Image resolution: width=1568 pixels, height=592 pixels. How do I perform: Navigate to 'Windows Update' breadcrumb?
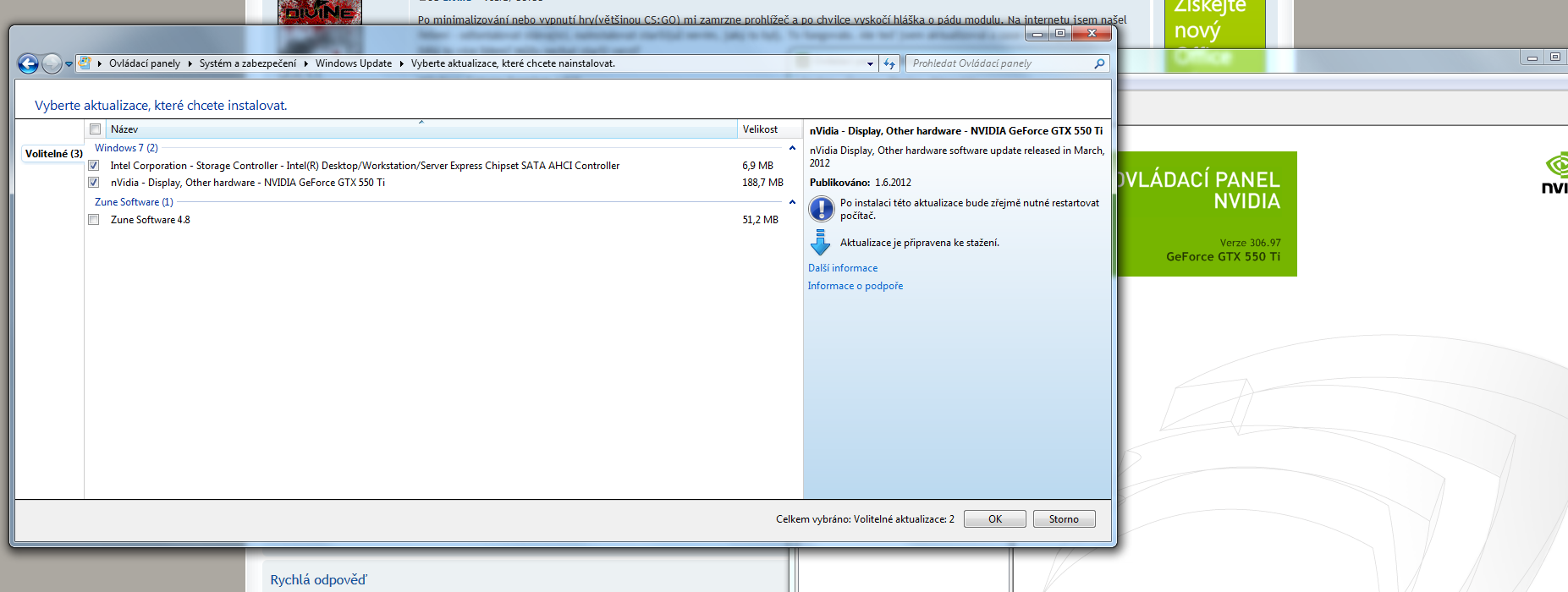click(x=354, y=63)
